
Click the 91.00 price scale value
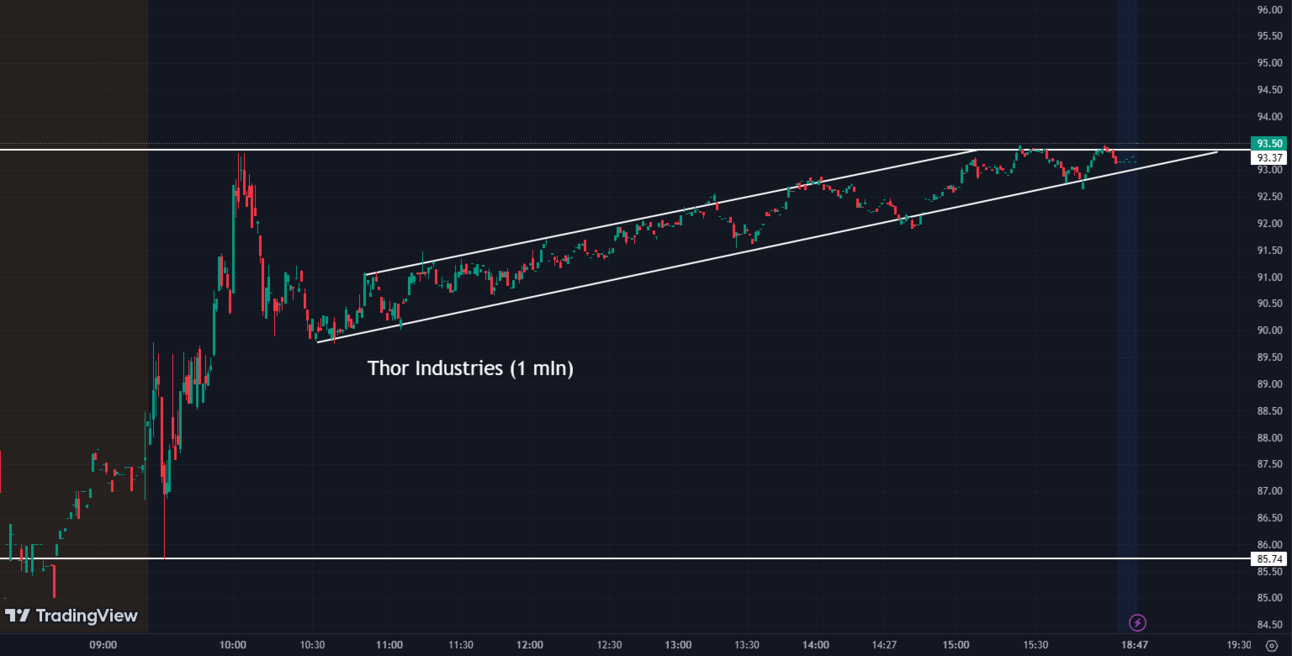pyautogui.click(x=1269, y=277)
